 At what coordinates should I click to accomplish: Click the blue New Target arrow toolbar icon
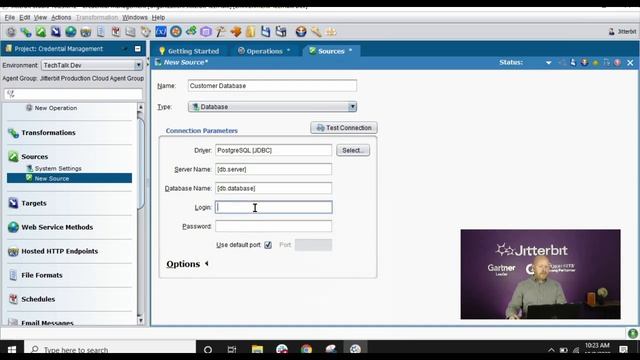pos(56,31)
